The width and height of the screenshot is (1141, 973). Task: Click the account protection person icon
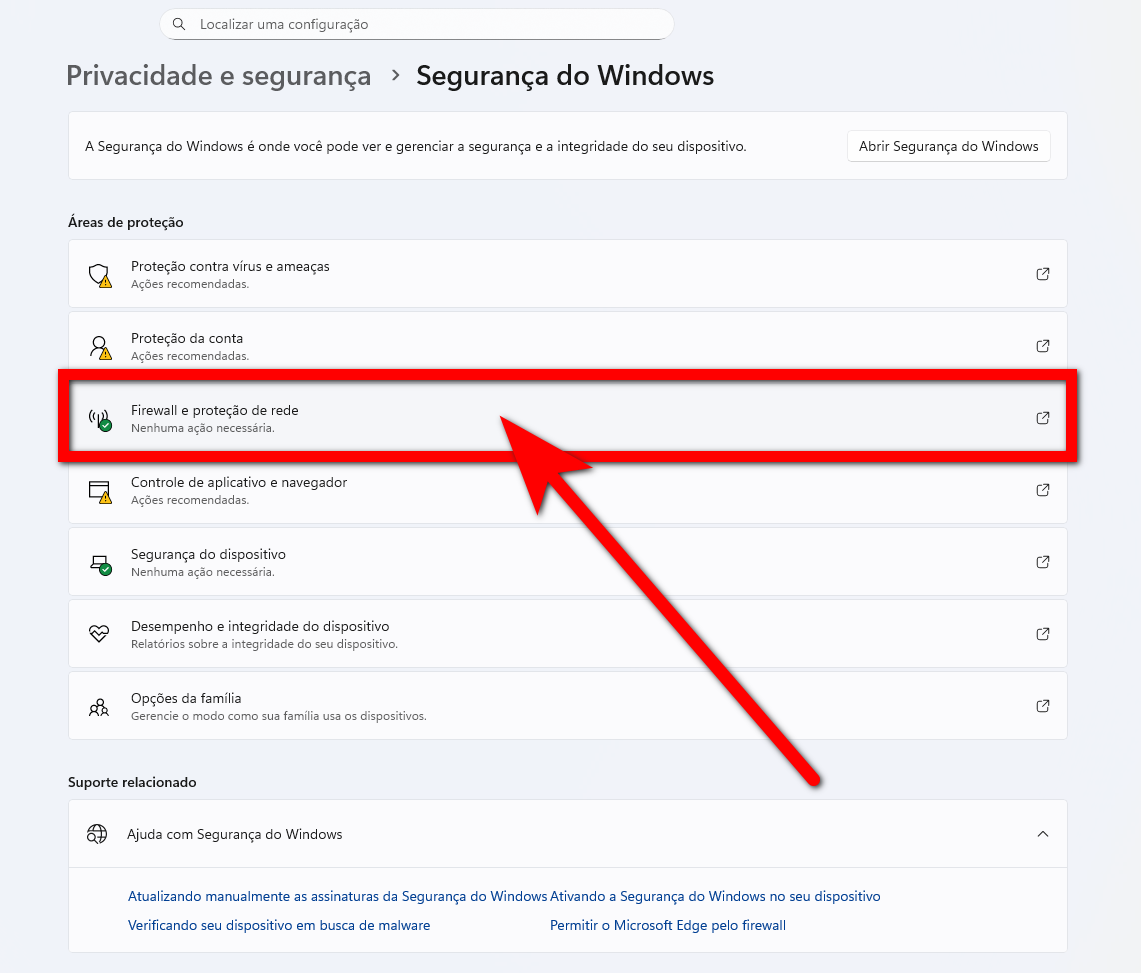click(x=98, y=346)
